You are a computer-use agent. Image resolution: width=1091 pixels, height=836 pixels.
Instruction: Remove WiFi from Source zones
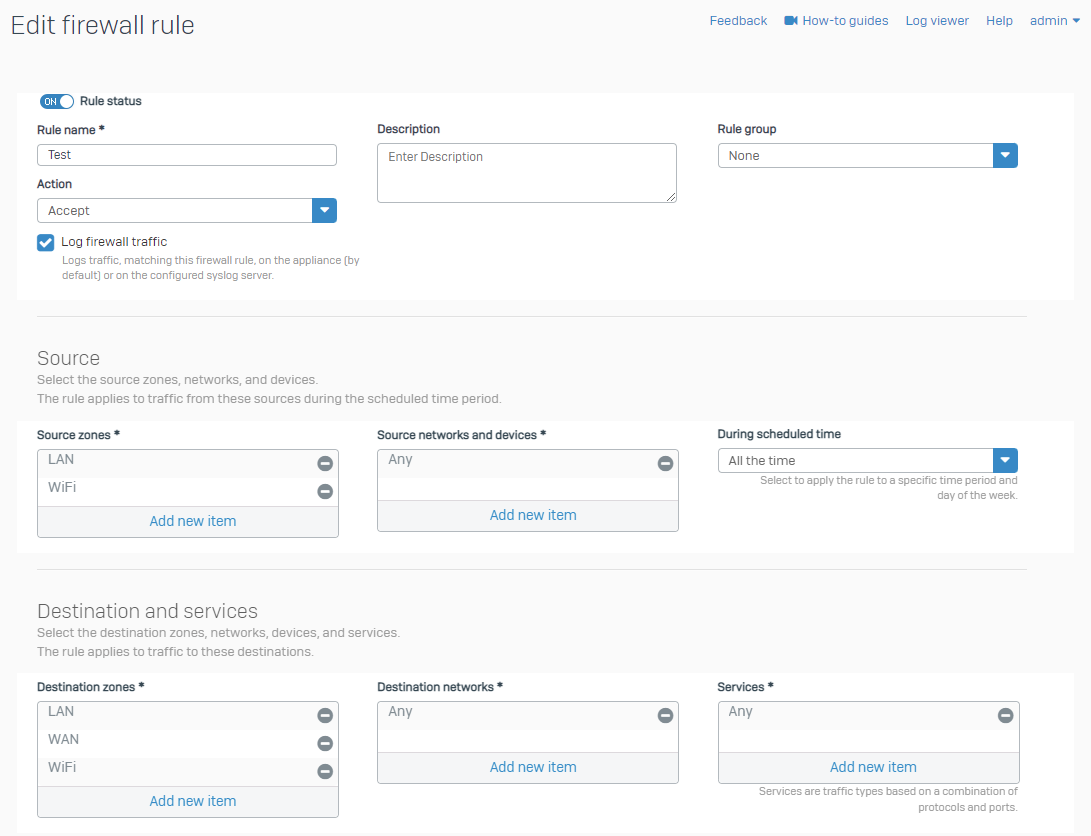[x=325, y=491]
